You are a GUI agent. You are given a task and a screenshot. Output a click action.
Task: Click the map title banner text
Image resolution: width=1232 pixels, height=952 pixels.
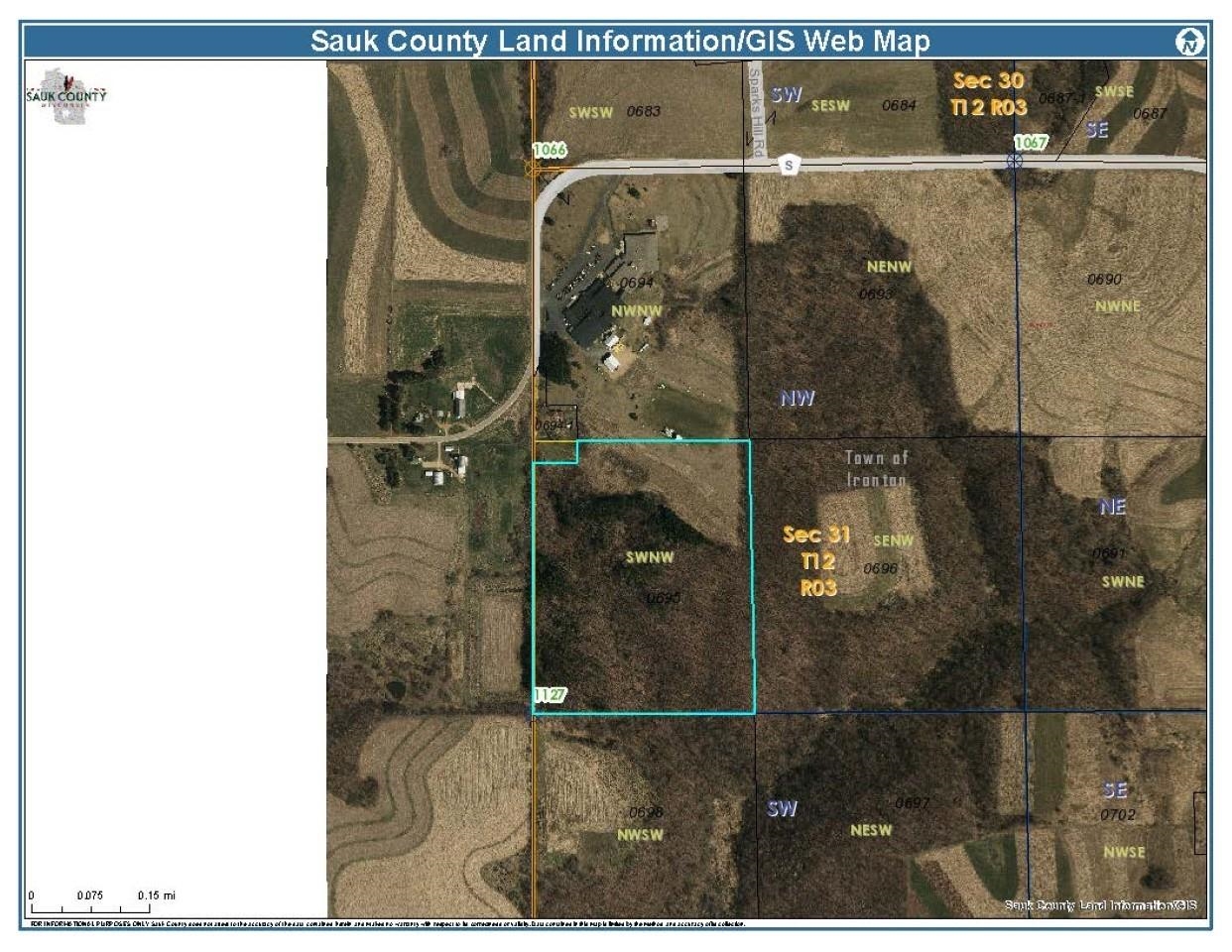(620, 42)
